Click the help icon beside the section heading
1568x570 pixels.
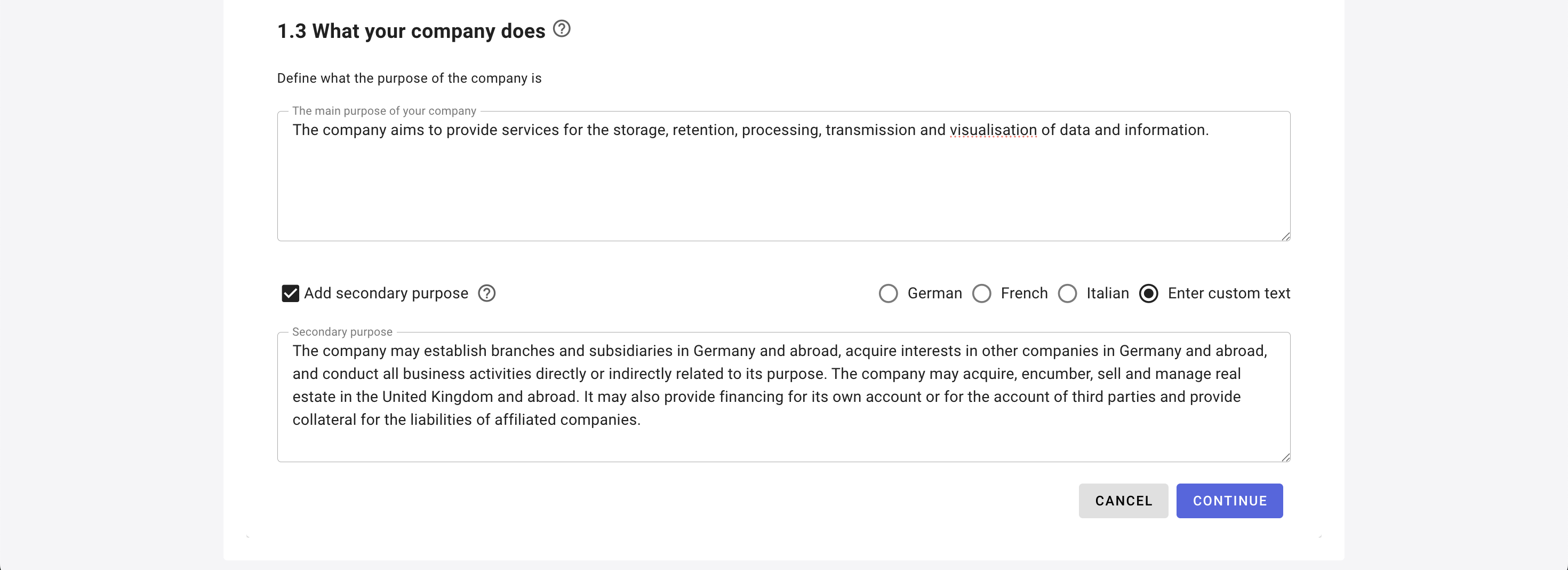click(x=561, y=29)
